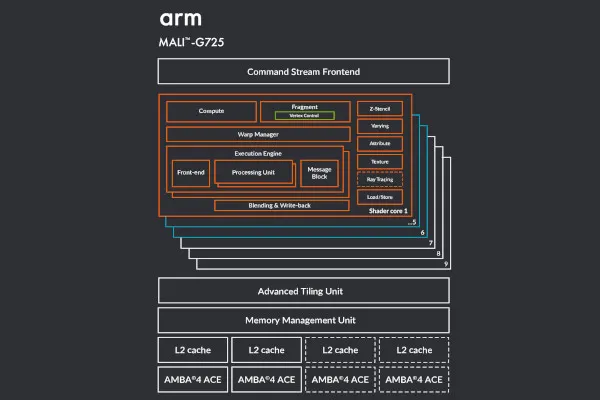
Task: Click the arm logo
Action: [178, 19]
